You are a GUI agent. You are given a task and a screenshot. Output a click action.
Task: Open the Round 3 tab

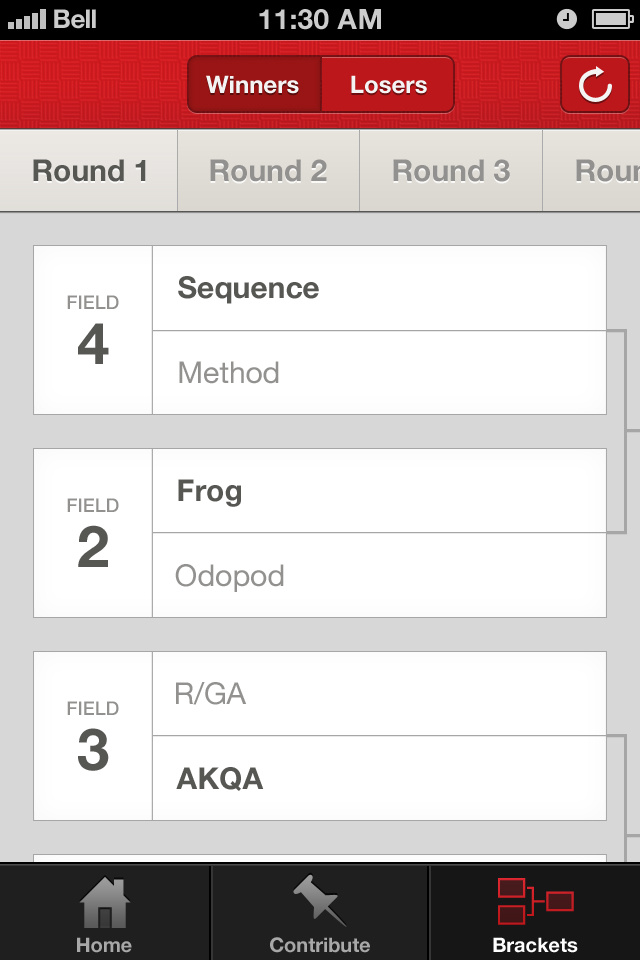[451, 171]
